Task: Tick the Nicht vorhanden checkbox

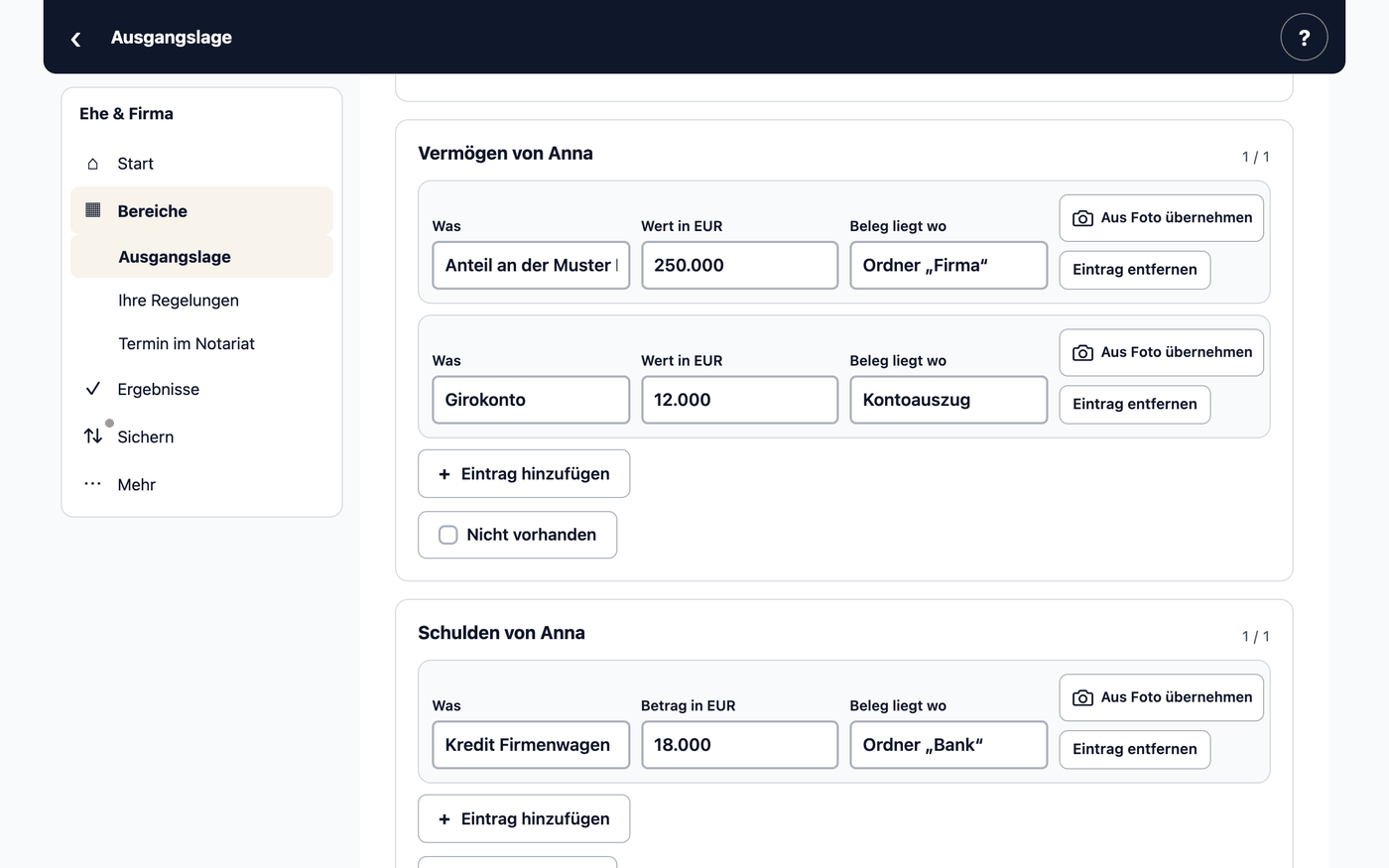Action: tap(448, 535)
